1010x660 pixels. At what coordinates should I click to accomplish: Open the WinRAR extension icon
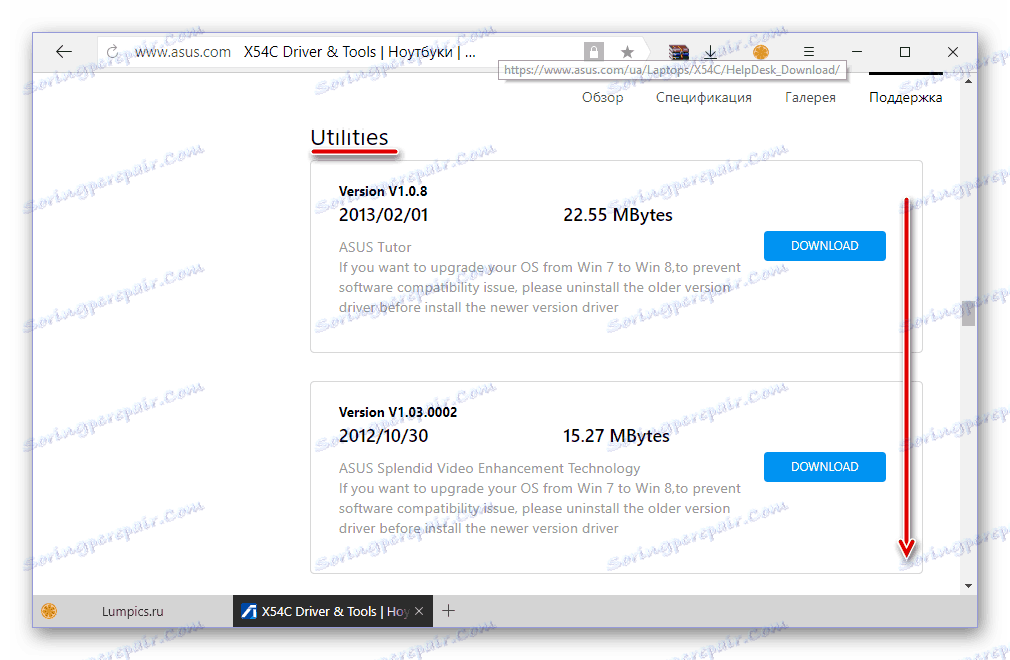pyautogui.click(x=679, y=52)
